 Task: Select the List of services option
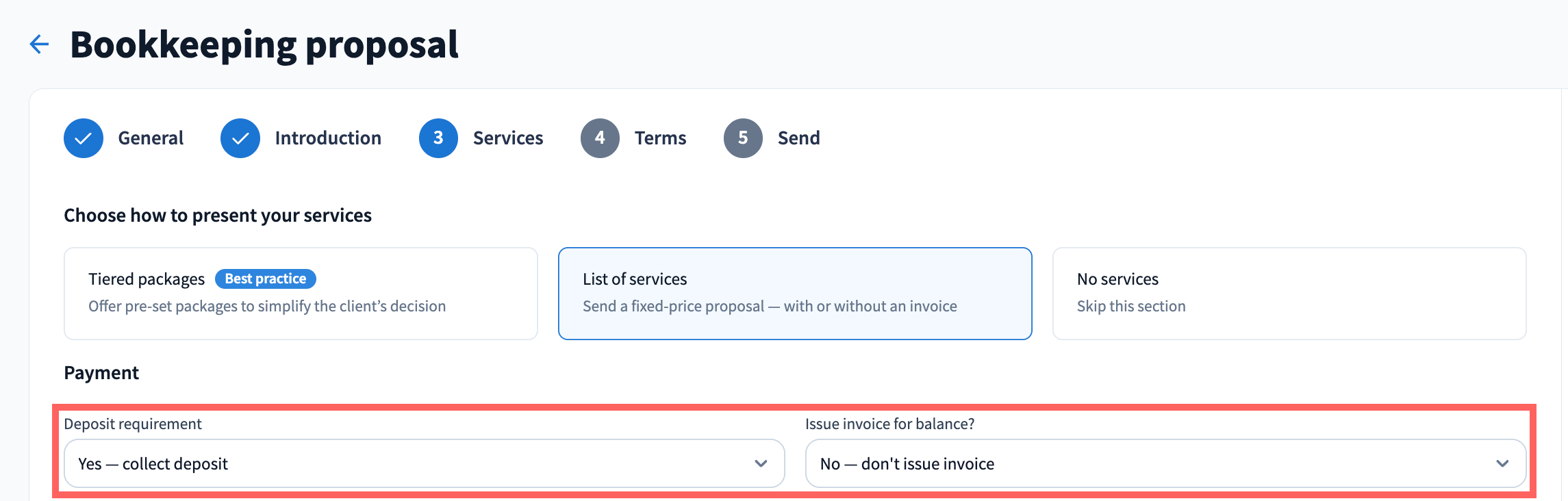[x=795, y=294]
